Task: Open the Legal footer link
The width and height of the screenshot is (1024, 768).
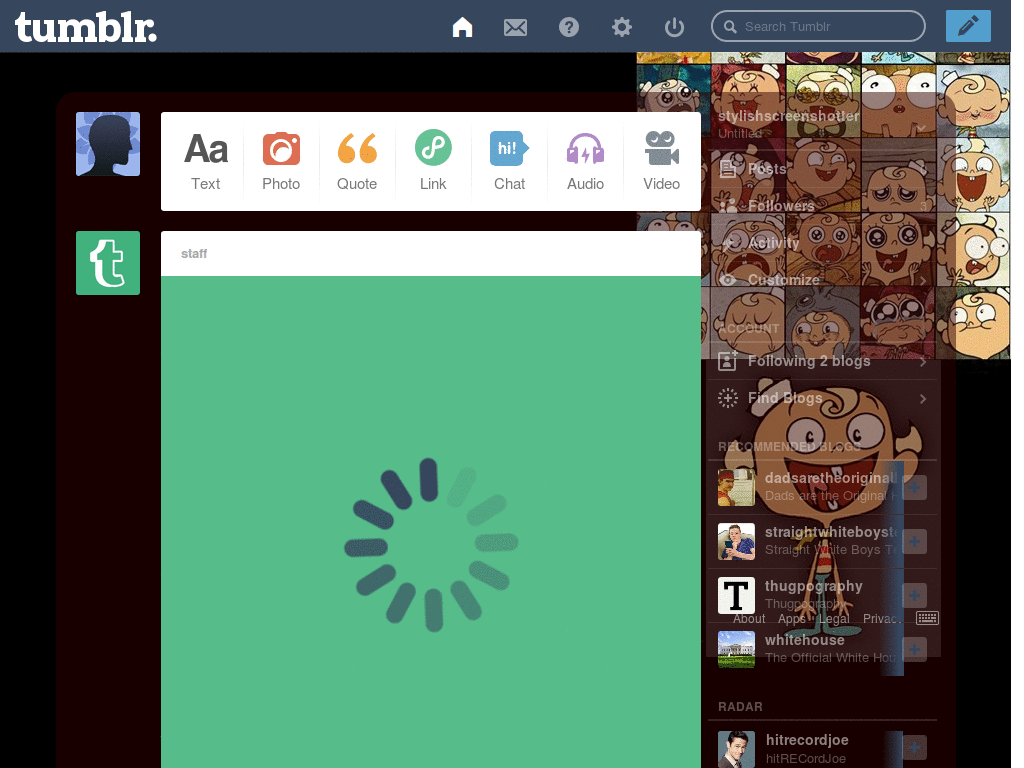Action: pos(835,618)
